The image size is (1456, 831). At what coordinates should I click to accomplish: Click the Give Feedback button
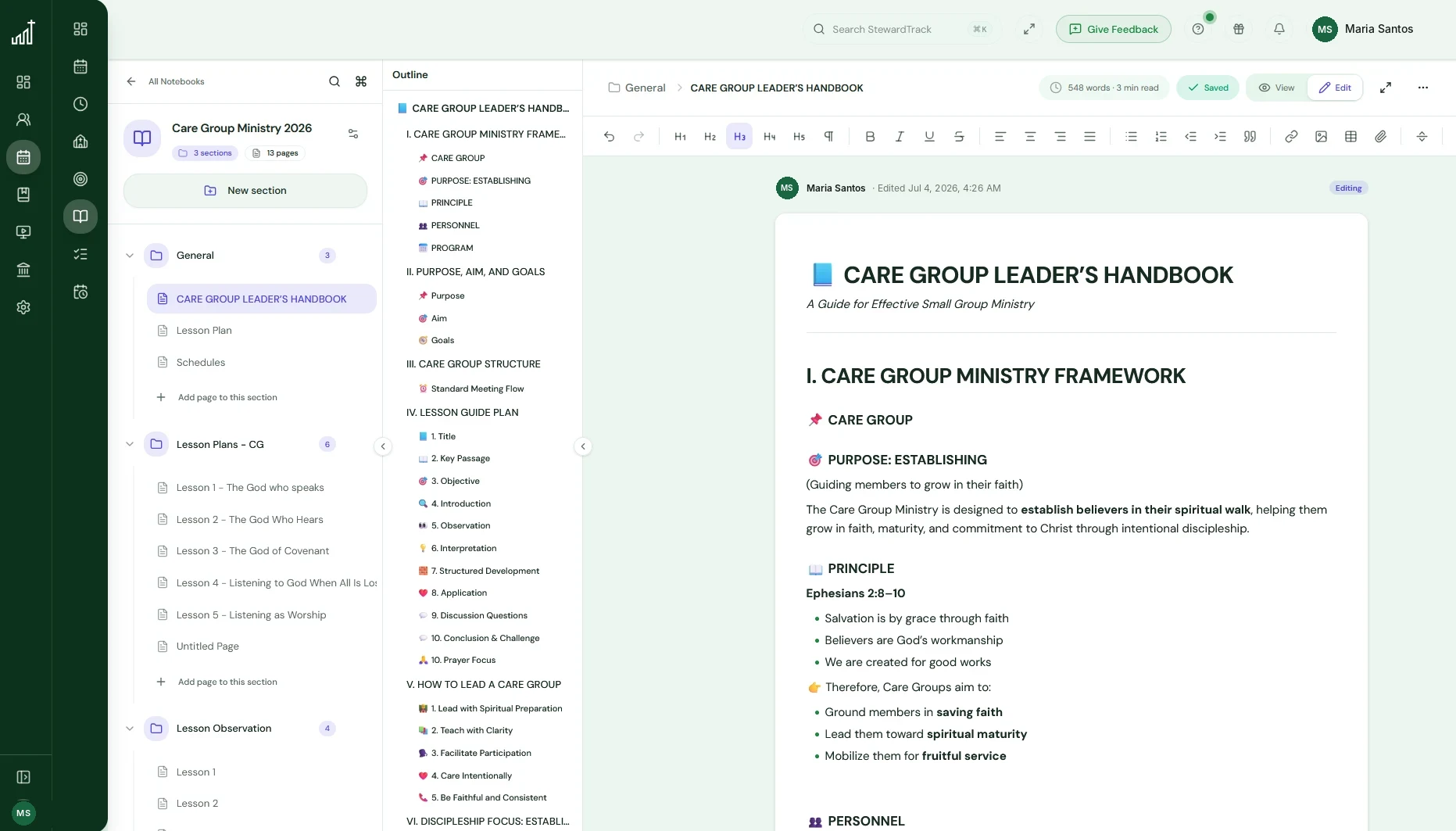point(1113,29)
